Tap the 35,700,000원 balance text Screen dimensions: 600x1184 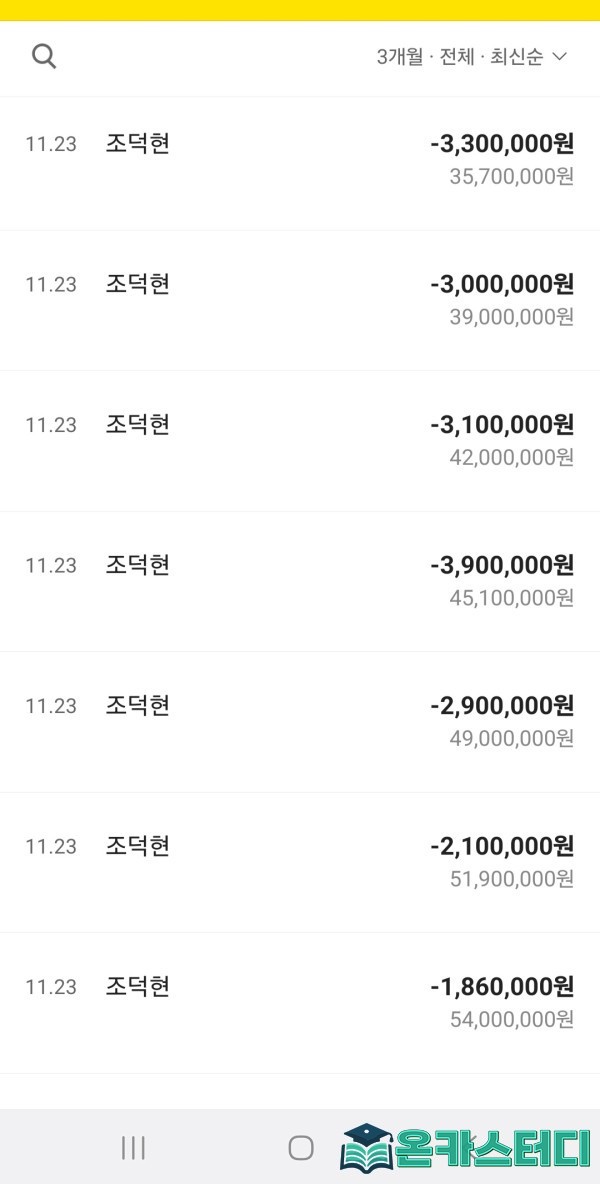(512, 177)
